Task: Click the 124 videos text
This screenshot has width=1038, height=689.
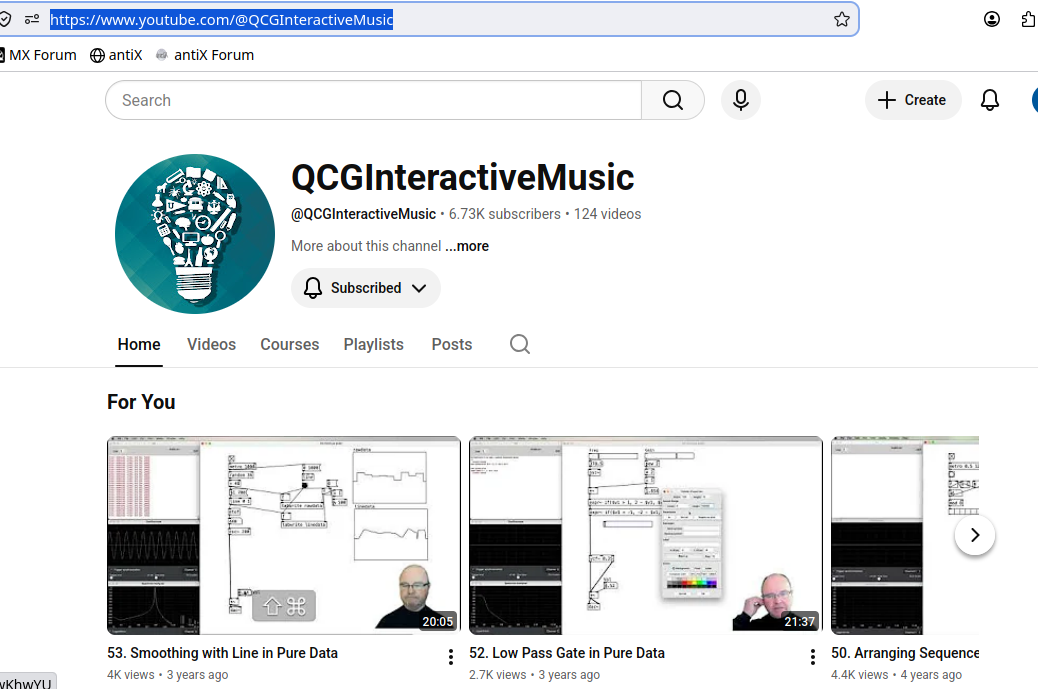Action: pos(607,214)
